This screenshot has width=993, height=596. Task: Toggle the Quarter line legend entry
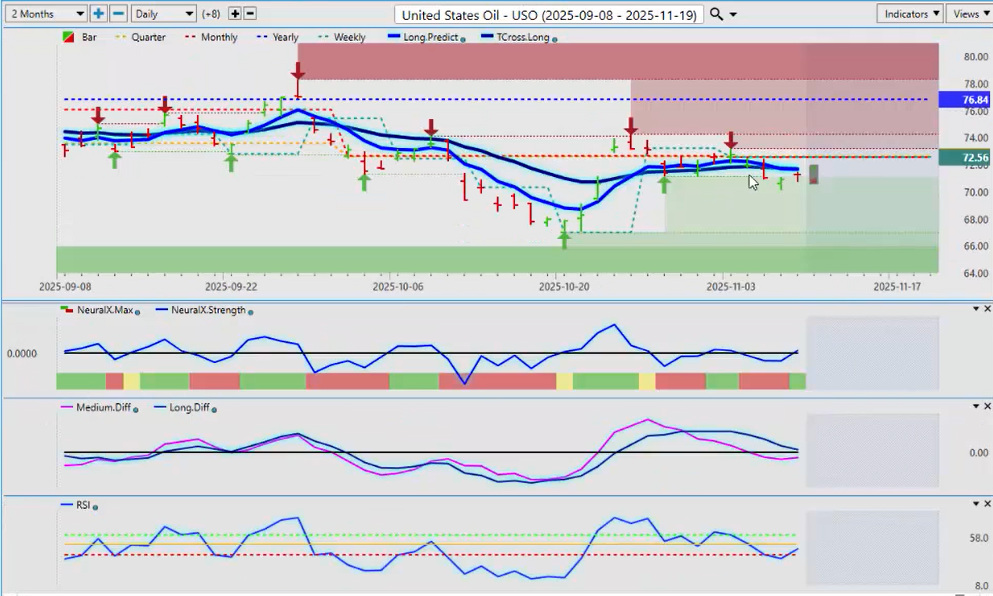point(141,37)
